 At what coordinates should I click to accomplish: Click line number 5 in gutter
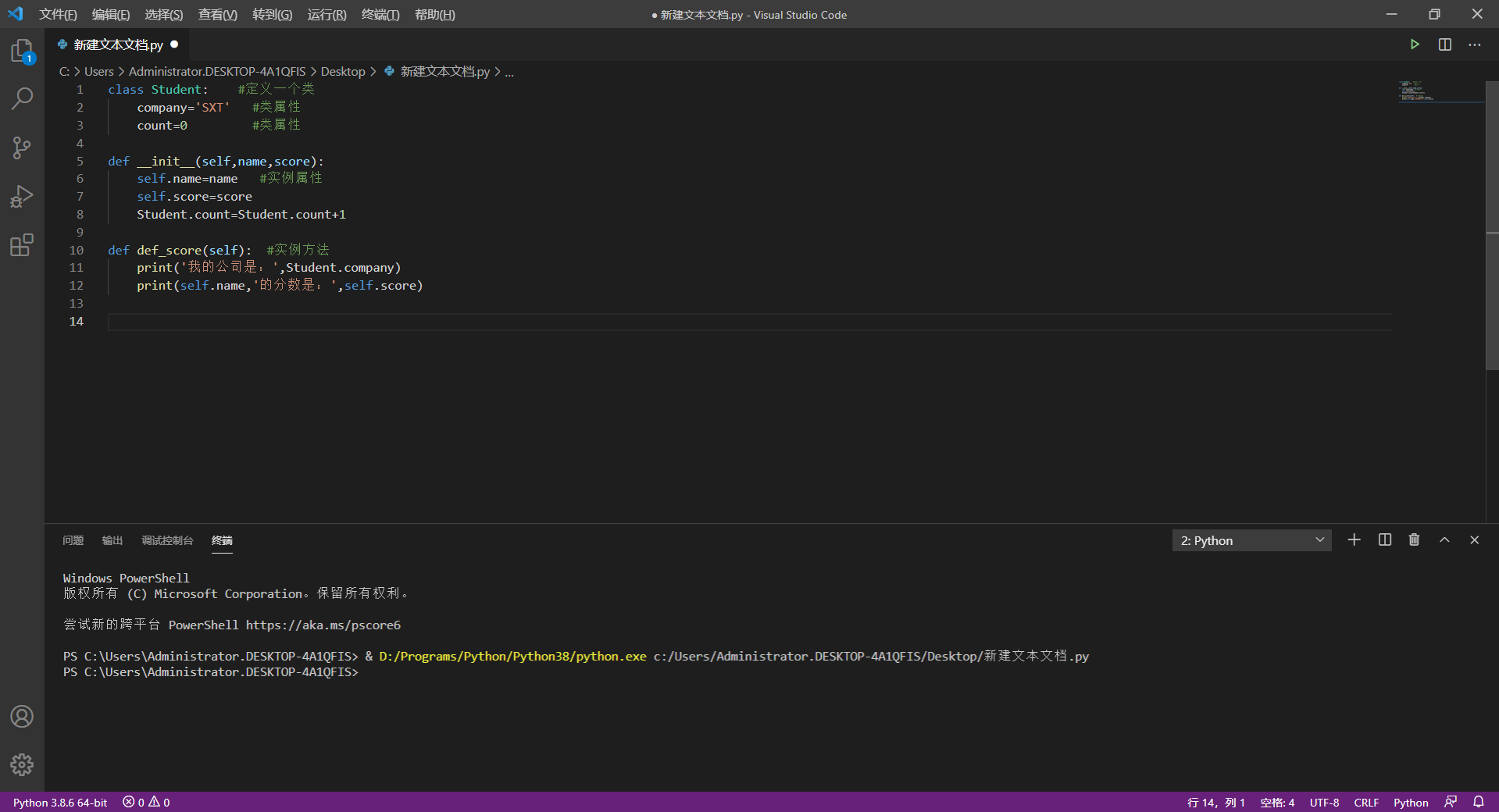click(80, 161)
